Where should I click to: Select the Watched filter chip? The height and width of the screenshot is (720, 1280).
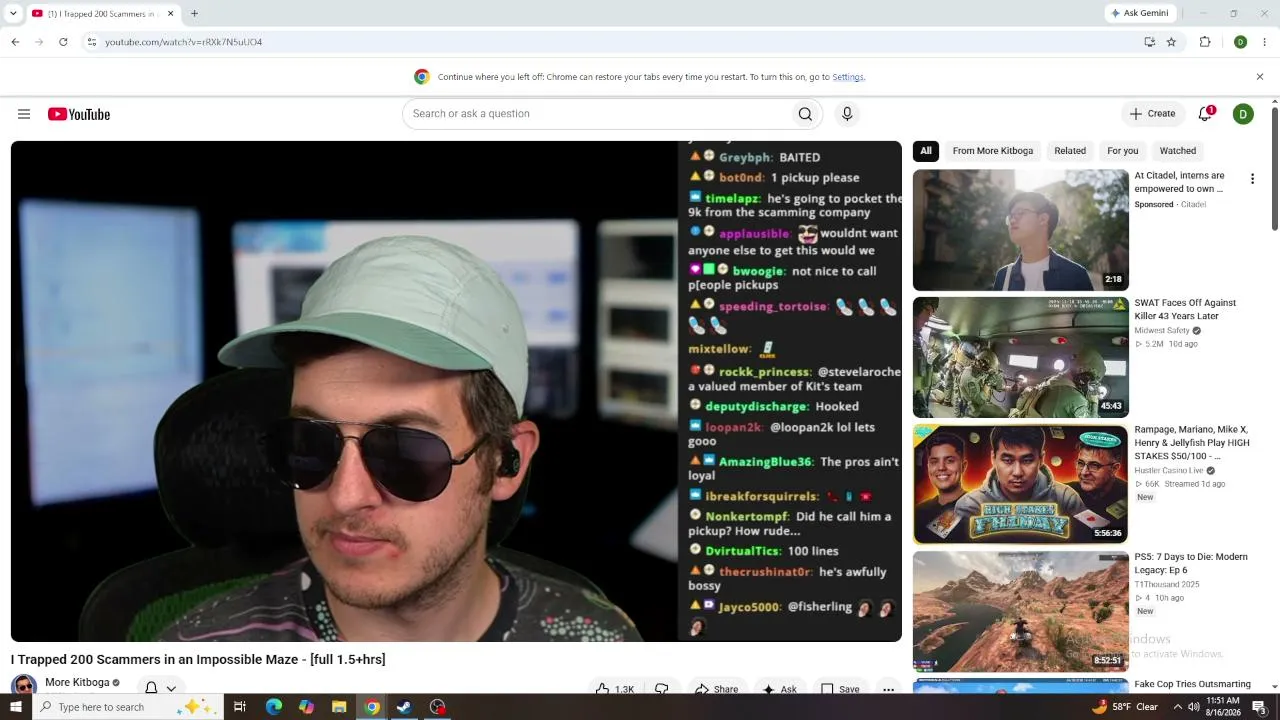[x=1178, y=151]
